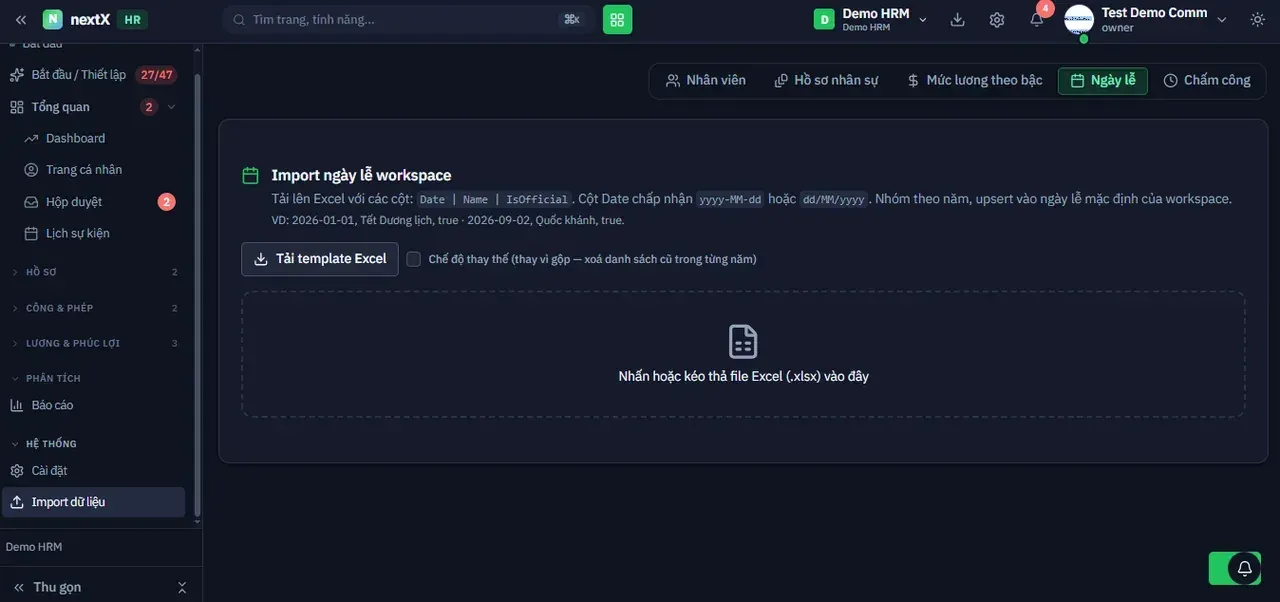Open settings gear icon in header
The width and height of the screenshot is (1280, 602).
(x=997, y=19)
